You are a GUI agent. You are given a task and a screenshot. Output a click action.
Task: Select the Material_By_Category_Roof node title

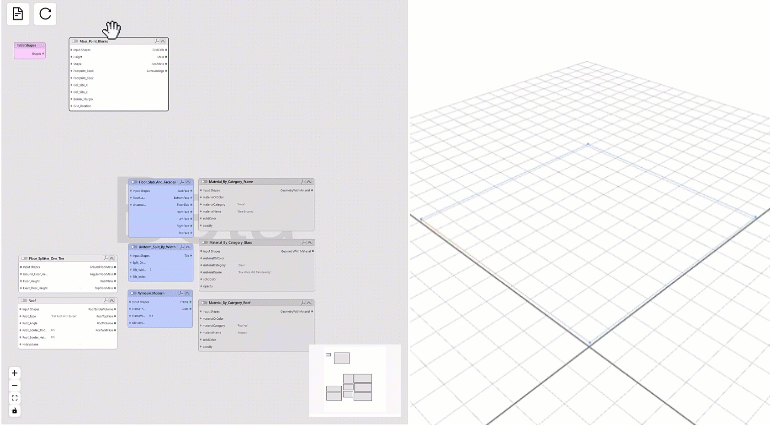tap(230, 303)
